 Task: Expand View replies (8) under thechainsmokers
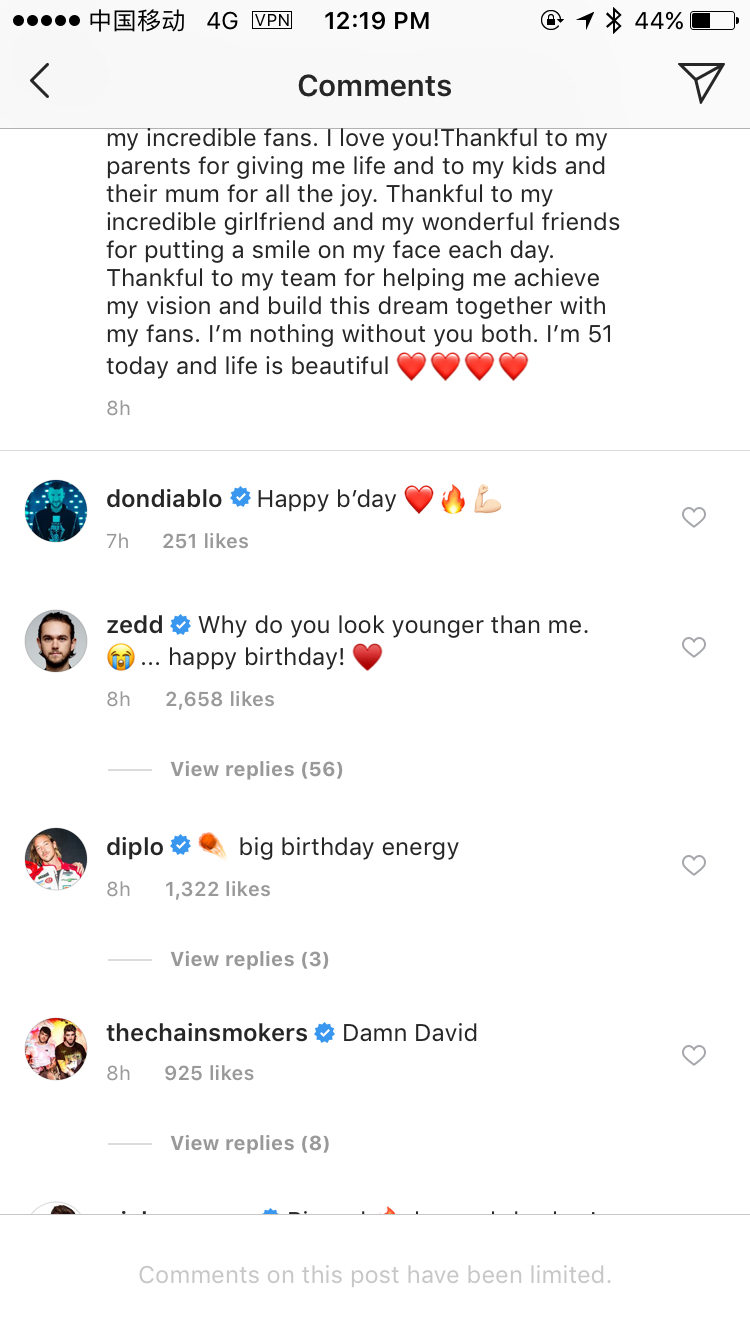pos(249,1143)
